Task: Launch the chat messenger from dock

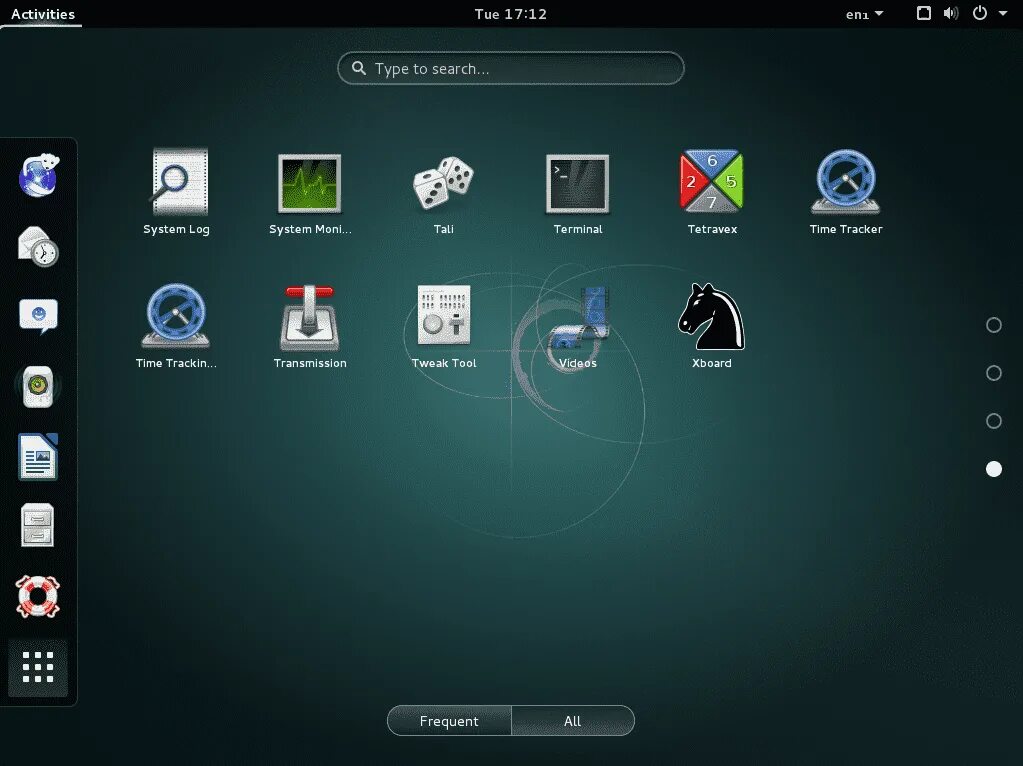Action: pos(38,316)
